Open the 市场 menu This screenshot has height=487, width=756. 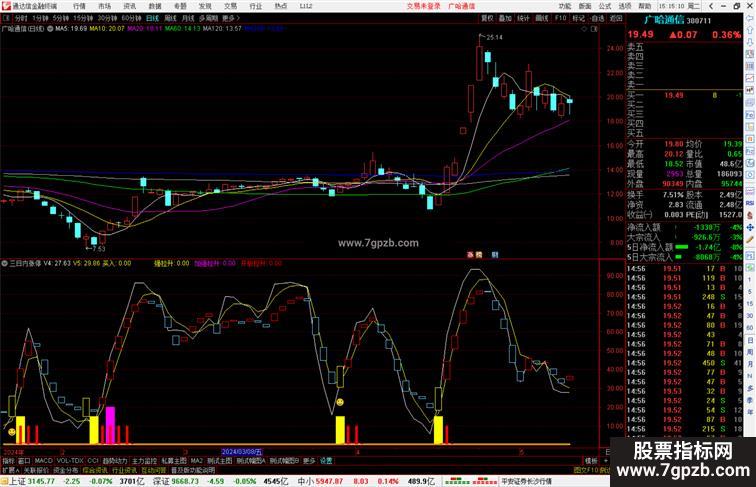click(x=104, y=6)
